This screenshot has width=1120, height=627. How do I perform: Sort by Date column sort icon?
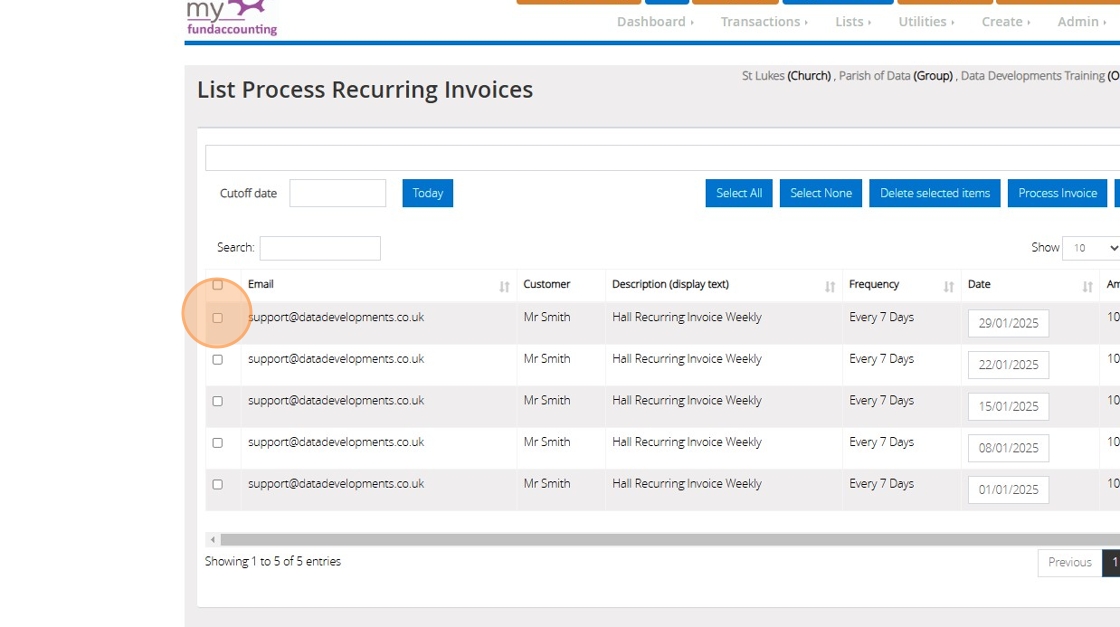[1087, 286]
